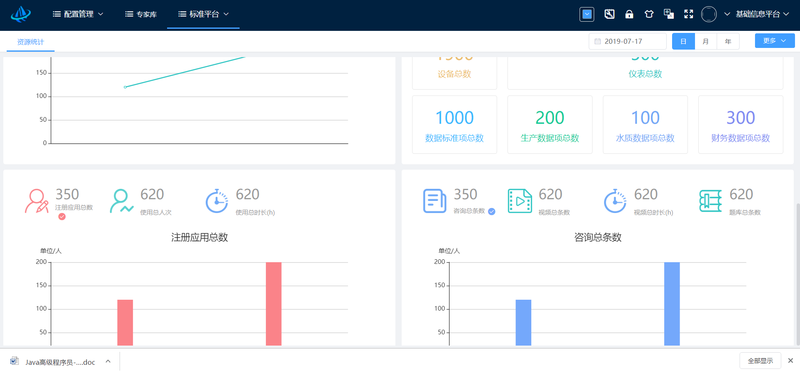Click the tall blue bar in 咨询总条数 chart

pos(672,304)
